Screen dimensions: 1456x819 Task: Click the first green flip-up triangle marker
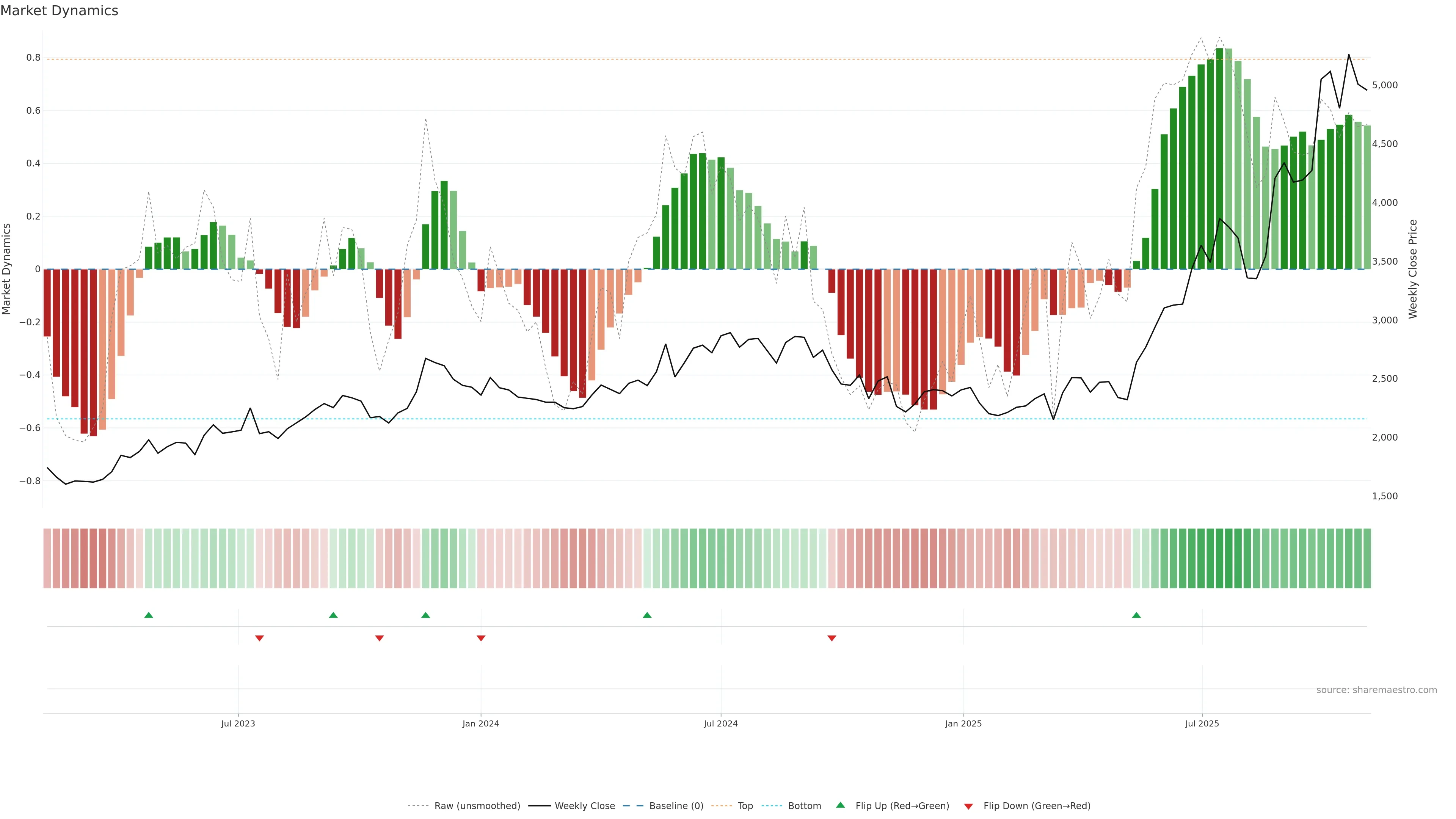click(149, 615)
